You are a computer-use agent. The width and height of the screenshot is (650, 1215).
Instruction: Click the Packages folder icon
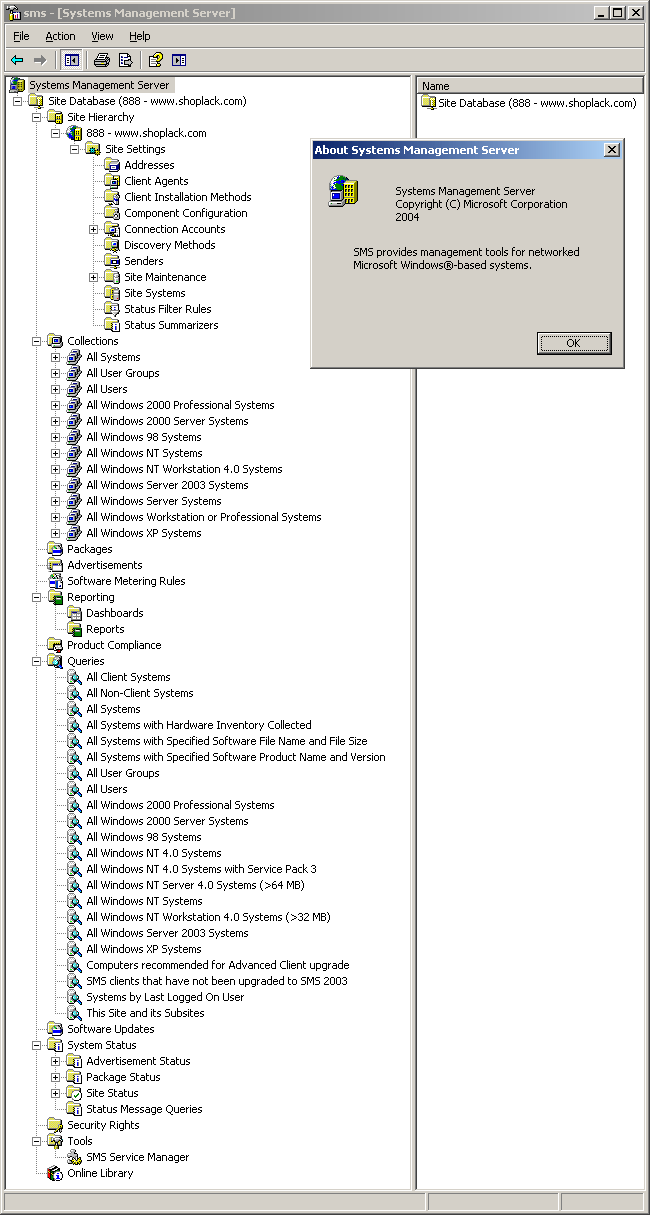(x=55, y=549)
